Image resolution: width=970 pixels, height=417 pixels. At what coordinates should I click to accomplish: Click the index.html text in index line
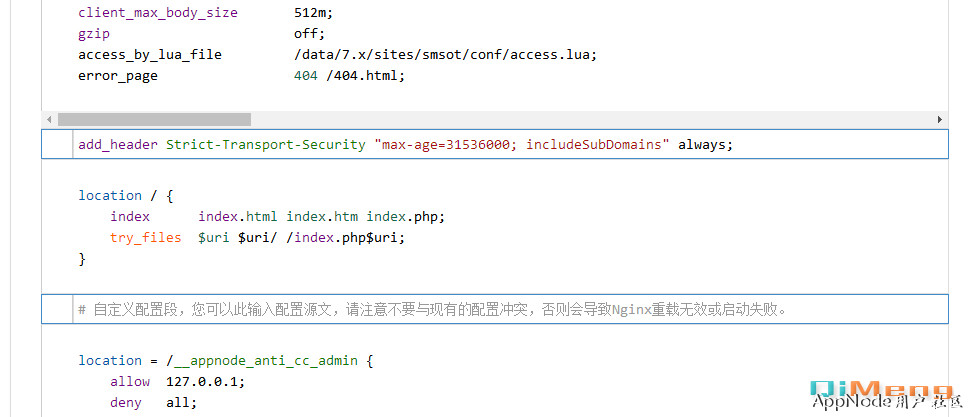click(238, 217)
